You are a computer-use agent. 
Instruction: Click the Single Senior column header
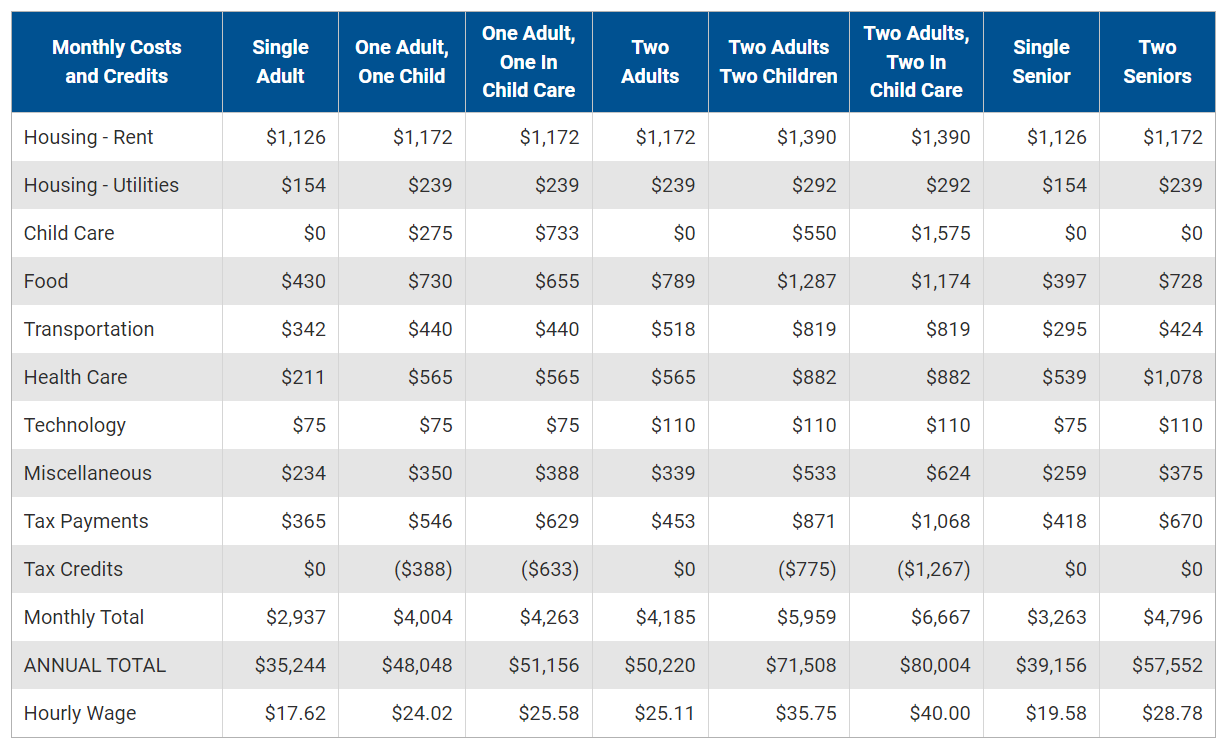[x=1041, y=62]
